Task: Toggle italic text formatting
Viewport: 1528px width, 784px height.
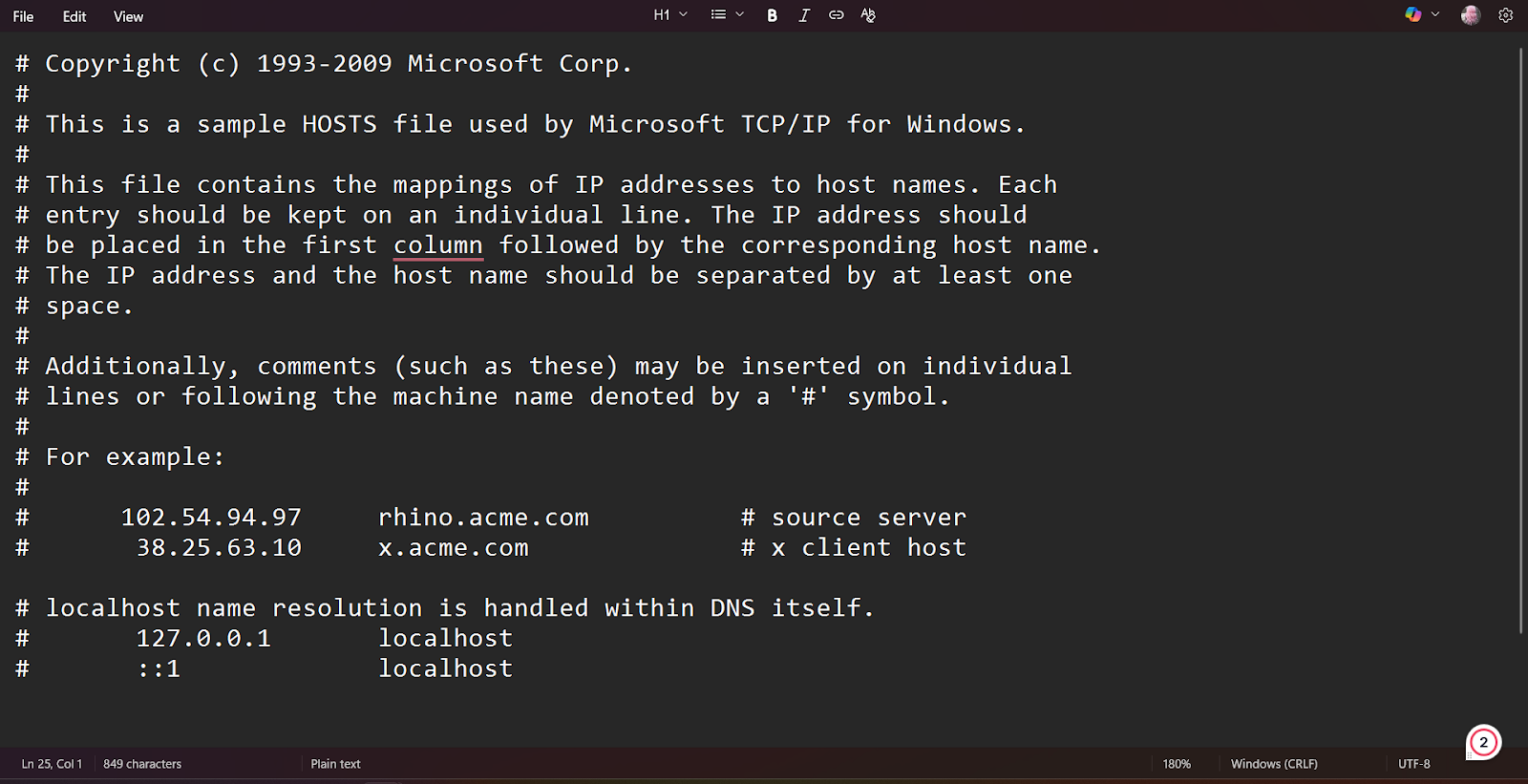Action: (x=804, y=15)
